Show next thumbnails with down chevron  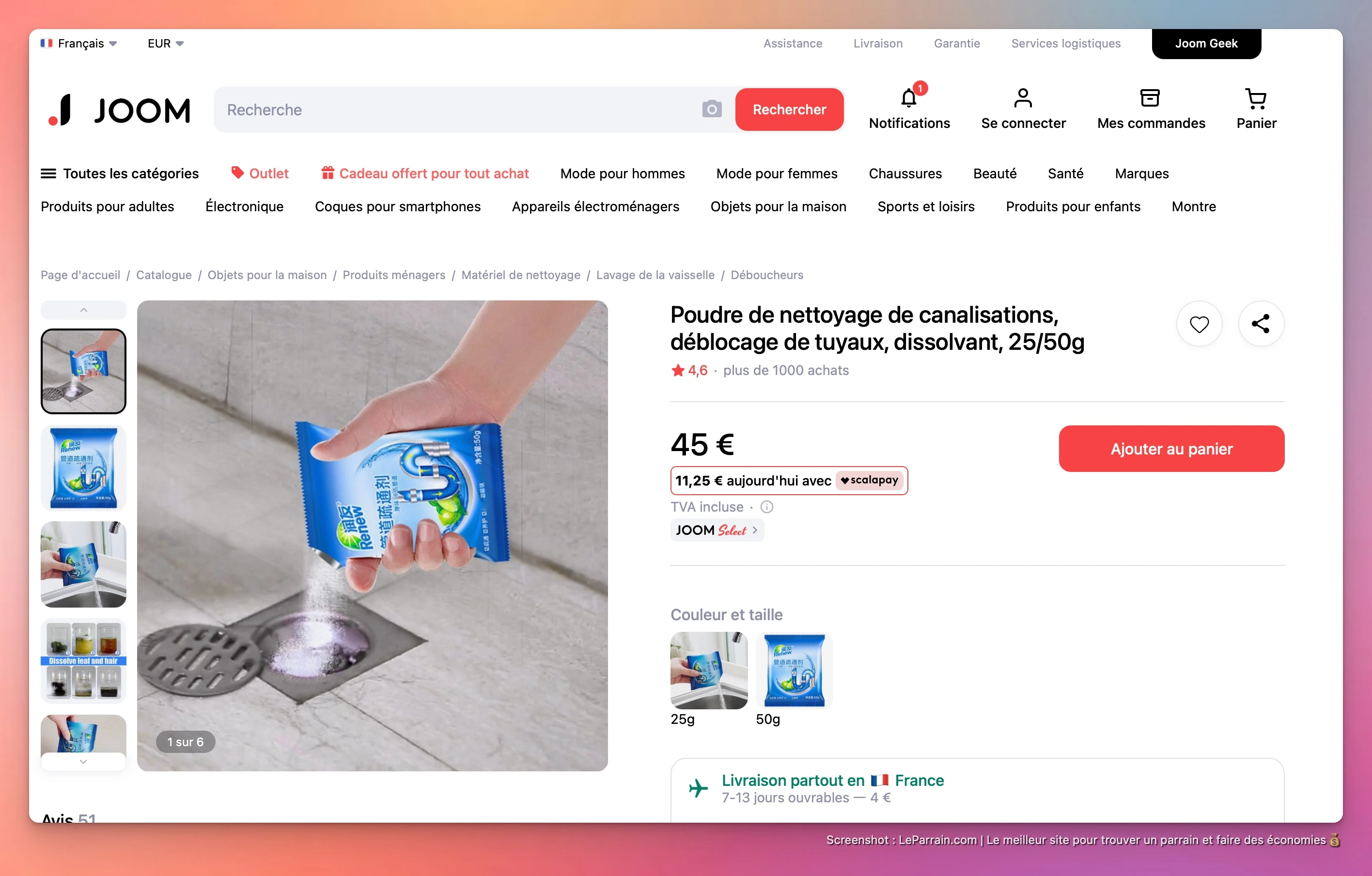[83, 762]
